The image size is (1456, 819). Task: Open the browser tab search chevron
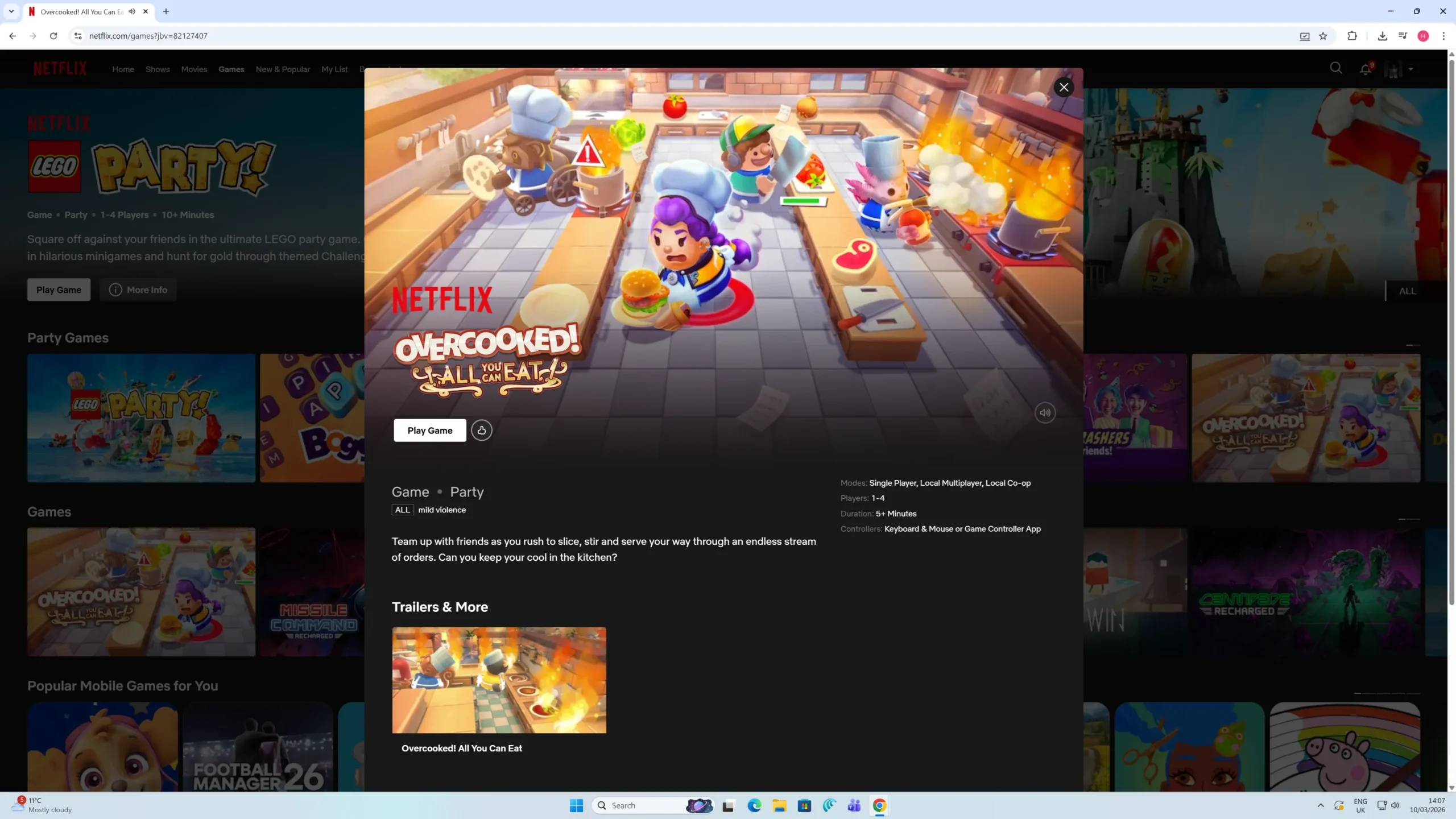11,11
